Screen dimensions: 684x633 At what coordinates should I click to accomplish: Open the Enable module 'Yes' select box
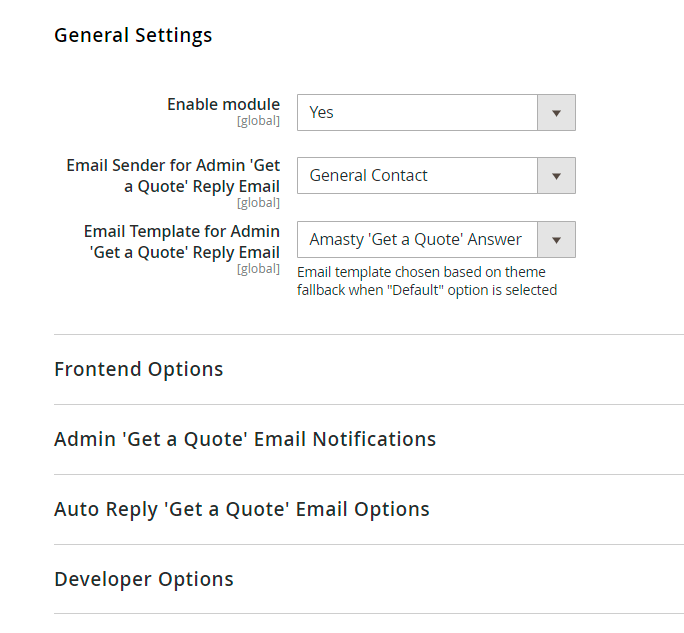point(420,113)
